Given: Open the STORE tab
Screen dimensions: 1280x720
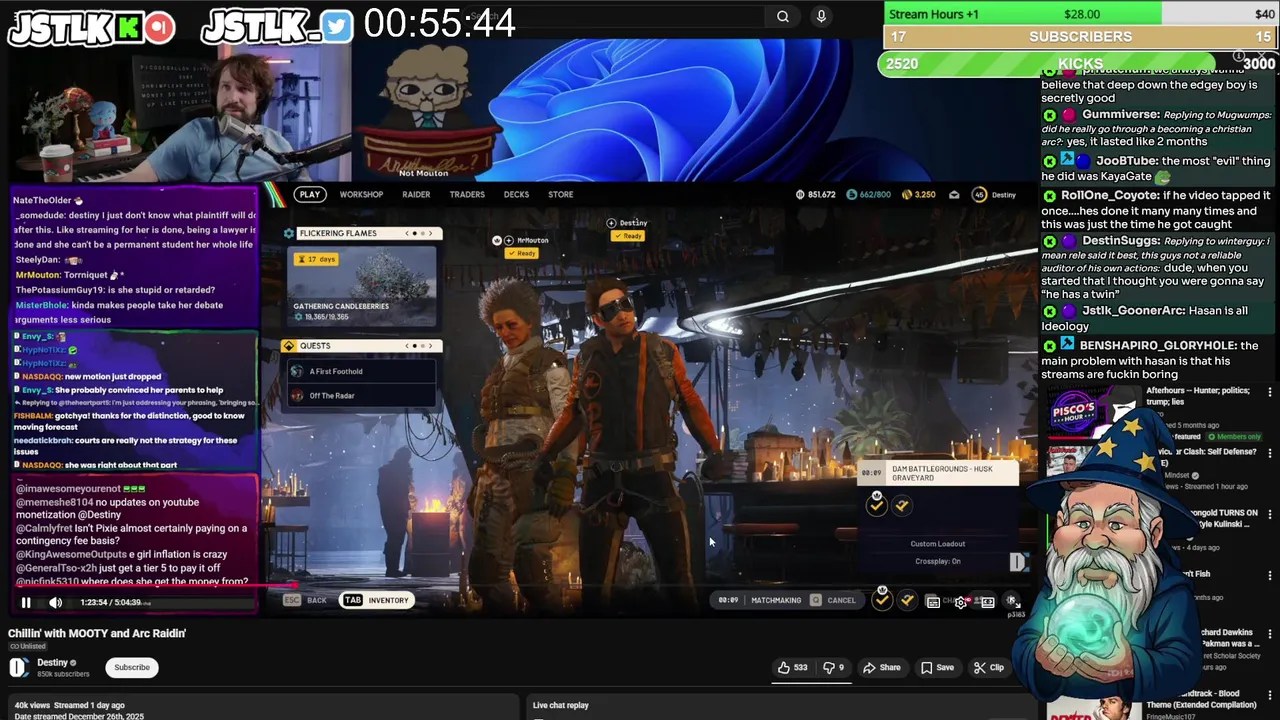Looking at the screenshot, I should pos(560,194).
